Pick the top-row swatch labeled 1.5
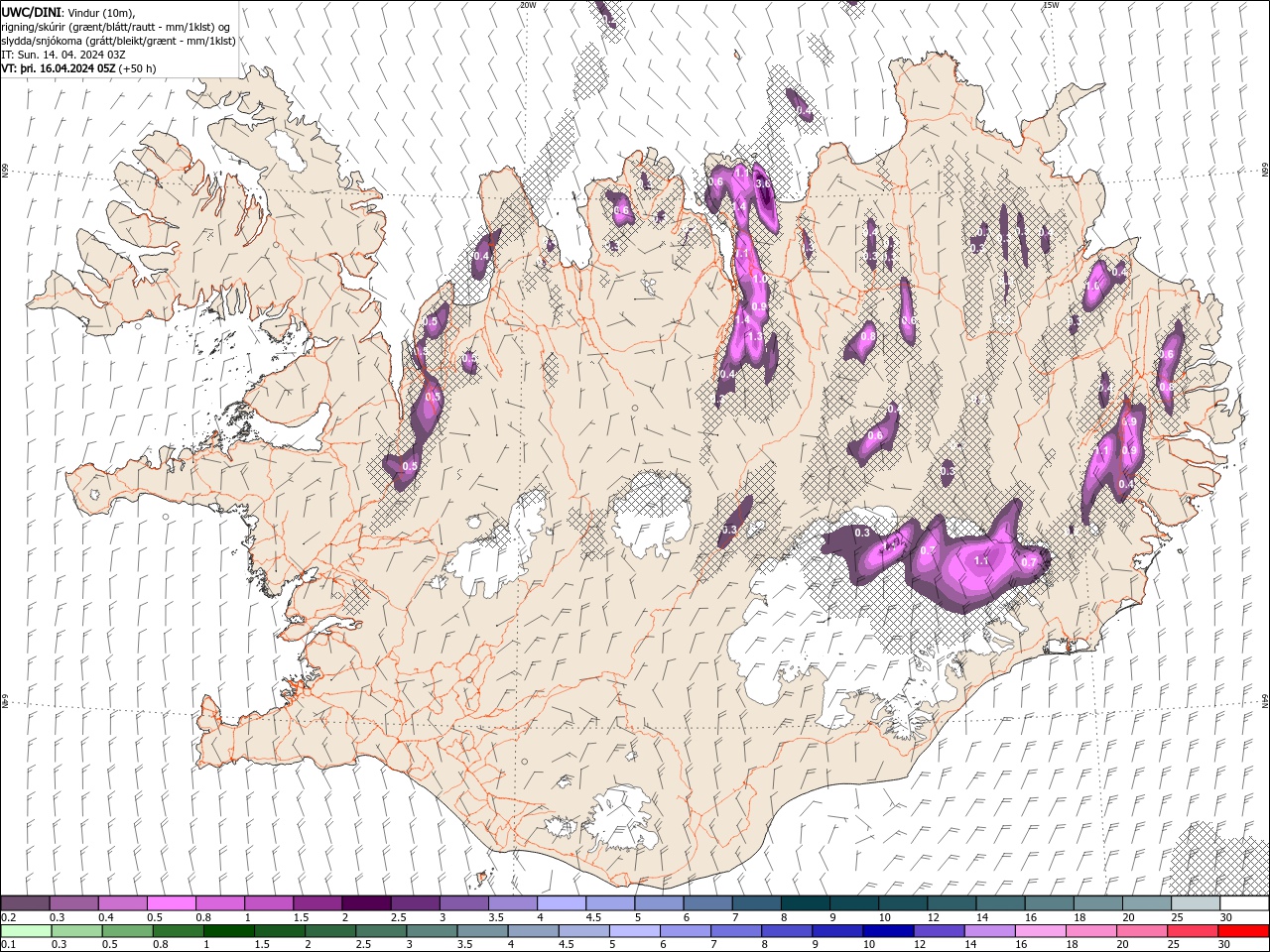Screen dimensions: 1270x952 click(x=317, y=903)
